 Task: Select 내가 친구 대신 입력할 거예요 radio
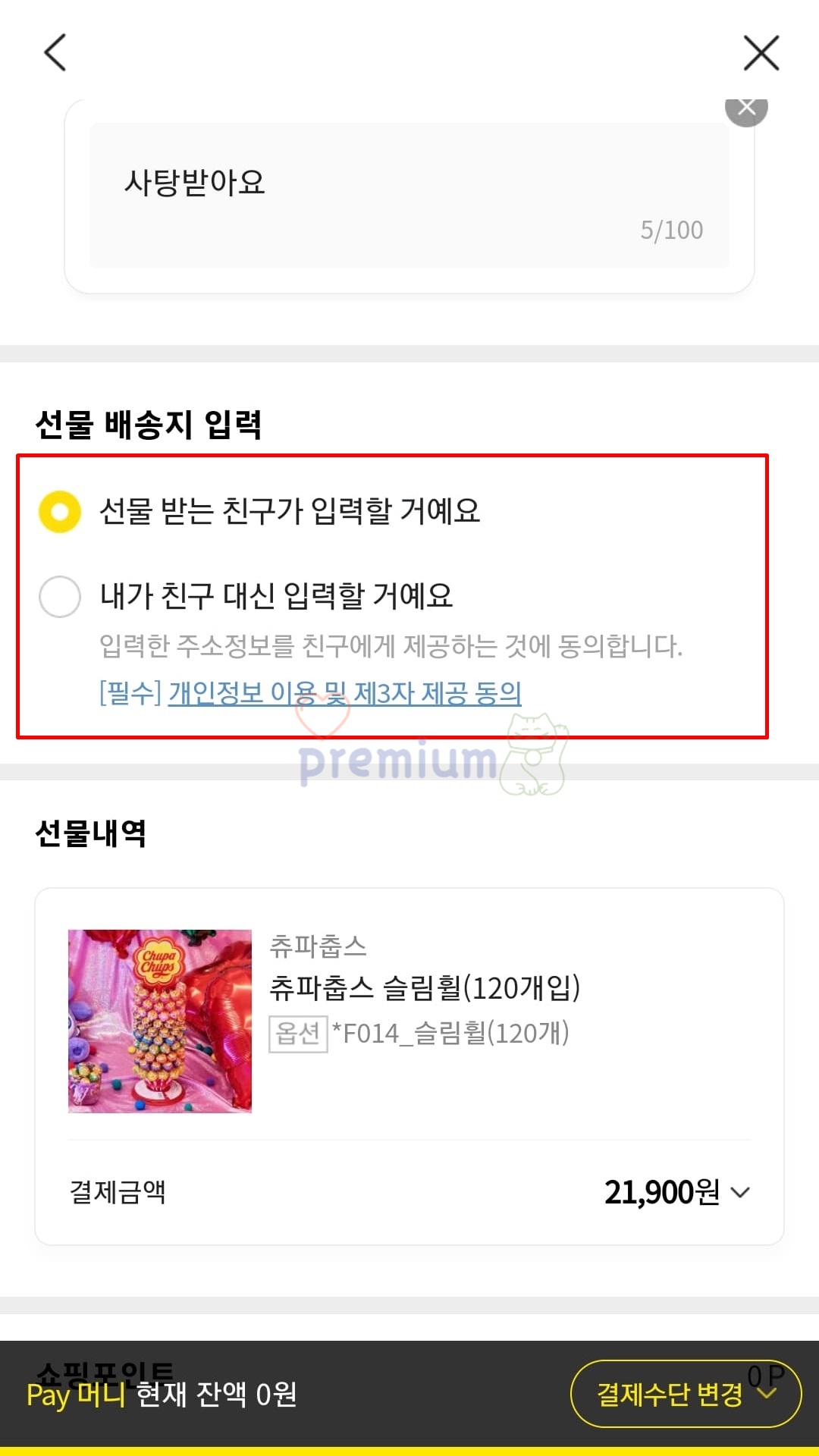click(60, 596)
